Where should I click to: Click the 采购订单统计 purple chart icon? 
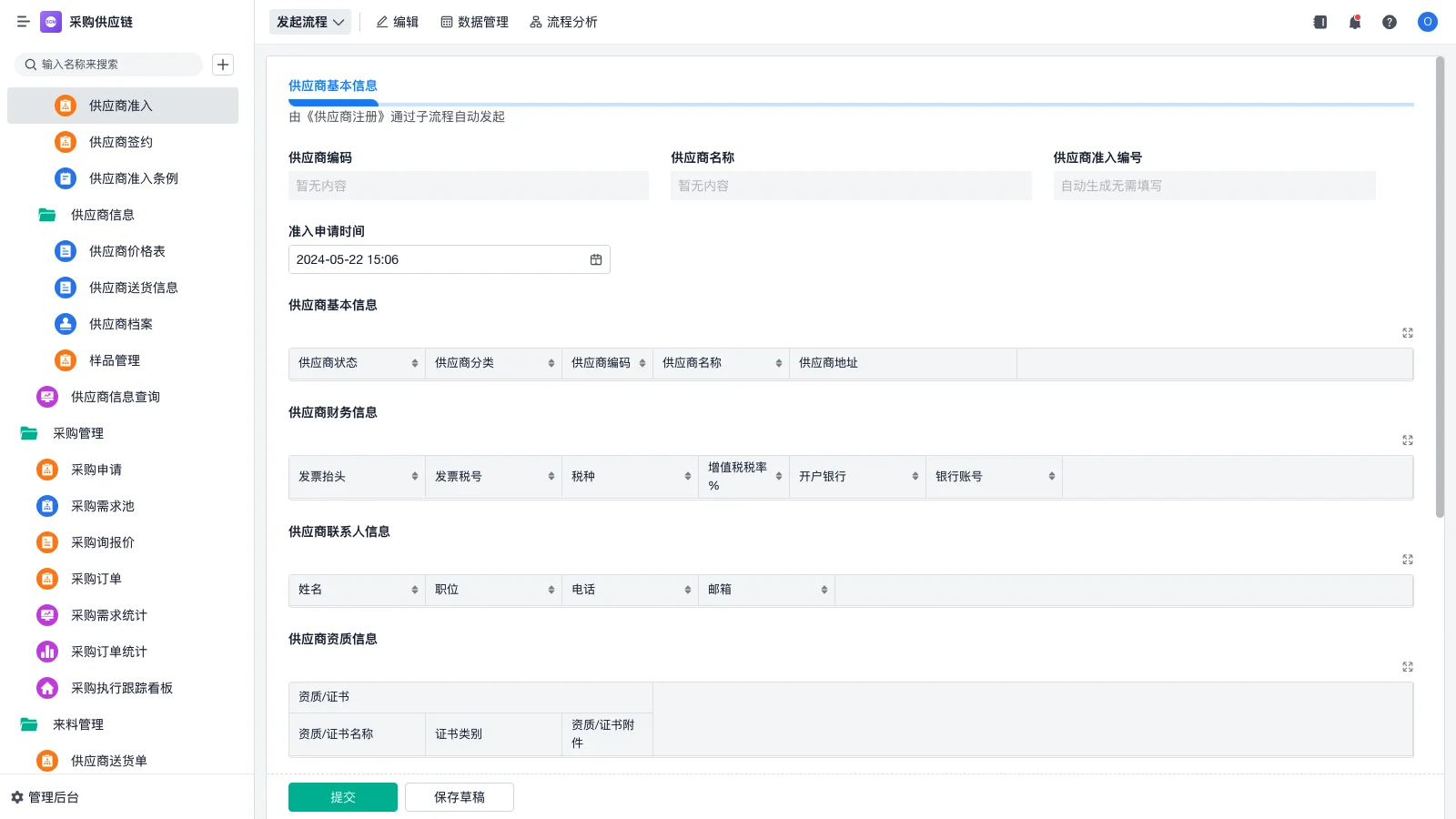47,652
